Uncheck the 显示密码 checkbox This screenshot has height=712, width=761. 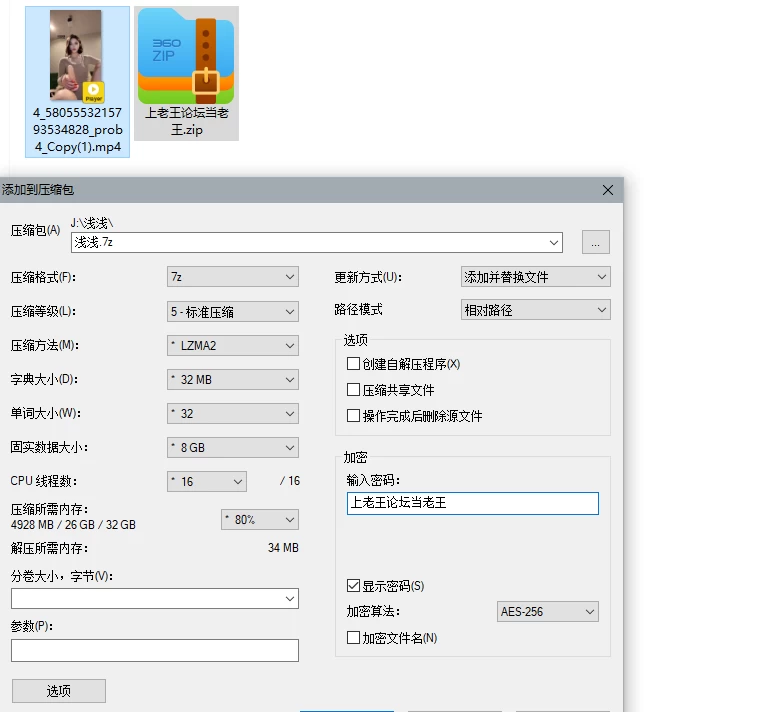(353, 586)
